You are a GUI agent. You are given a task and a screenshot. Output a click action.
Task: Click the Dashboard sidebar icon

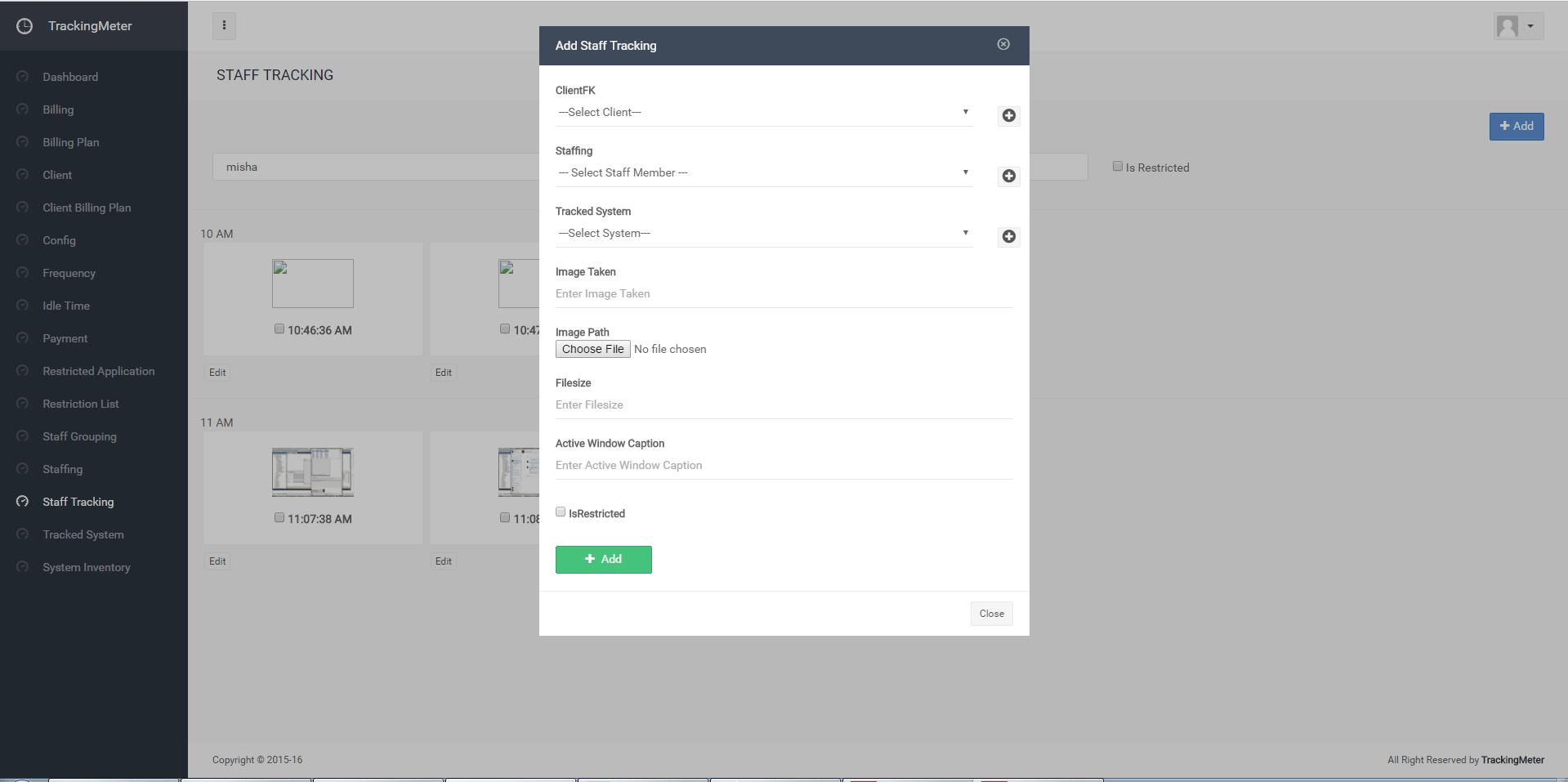pyautogui.click(x=23, y=77)
